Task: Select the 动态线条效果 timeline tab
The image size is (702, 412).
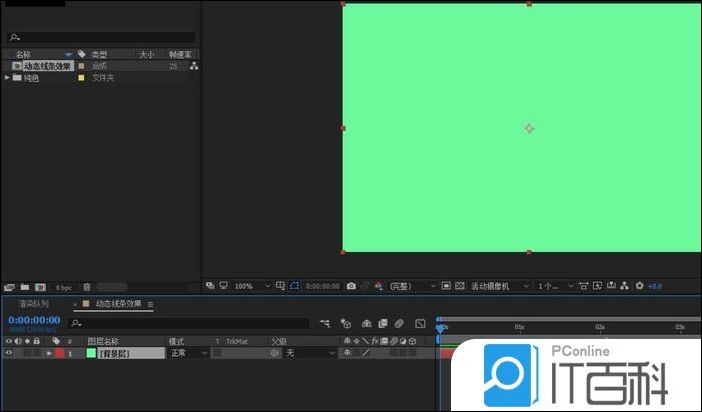Action: coord(118,304)
